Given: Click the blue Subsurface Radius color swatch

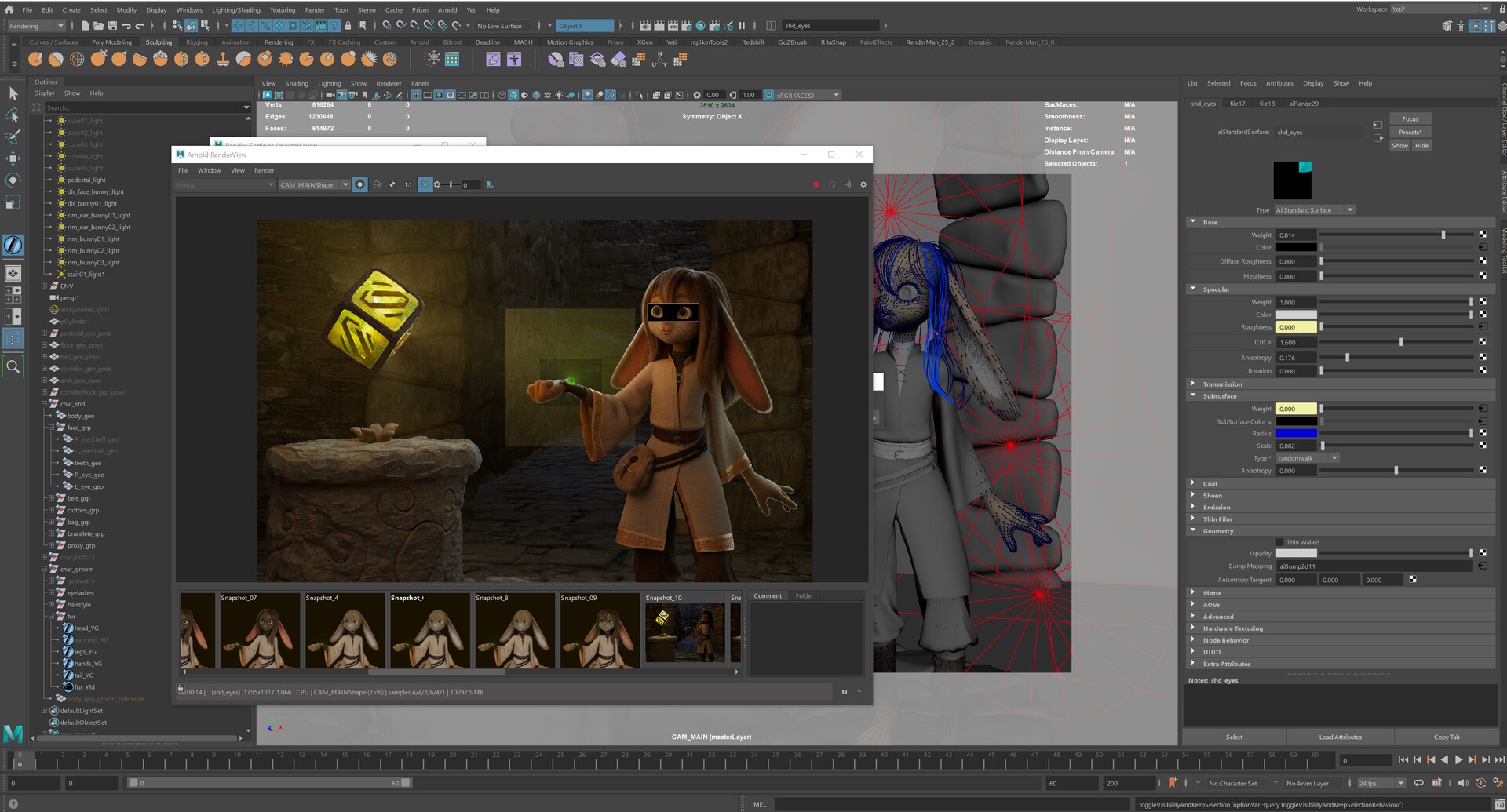Looking at the screenshot, I should click(x=1296, y=434).
